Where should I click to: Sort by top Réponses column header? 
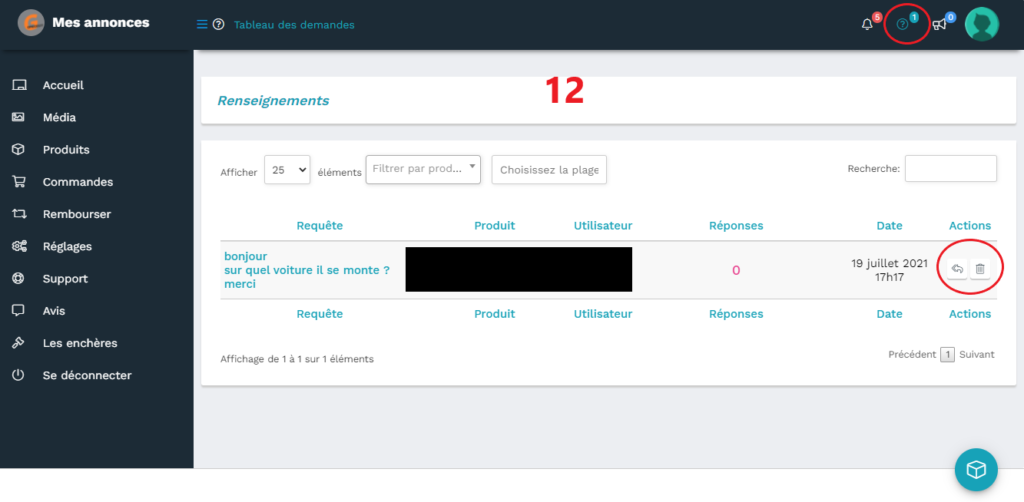[x=736, y=226]
